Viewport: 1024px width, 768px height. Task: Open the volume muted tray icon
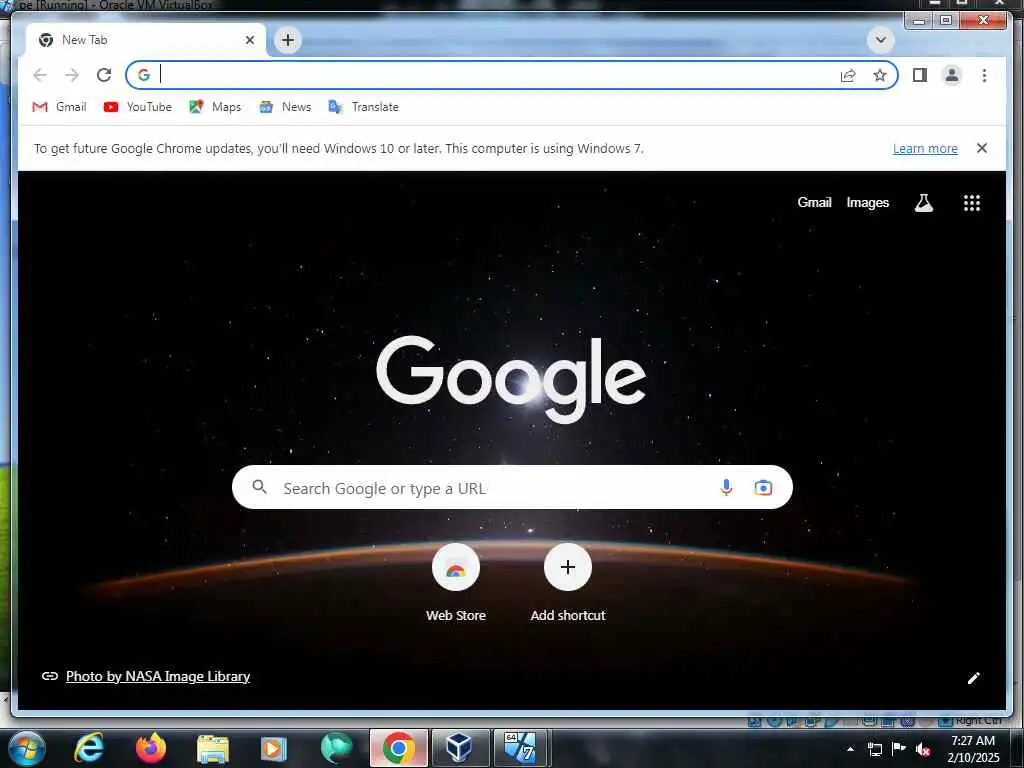(x=923, y=749)
